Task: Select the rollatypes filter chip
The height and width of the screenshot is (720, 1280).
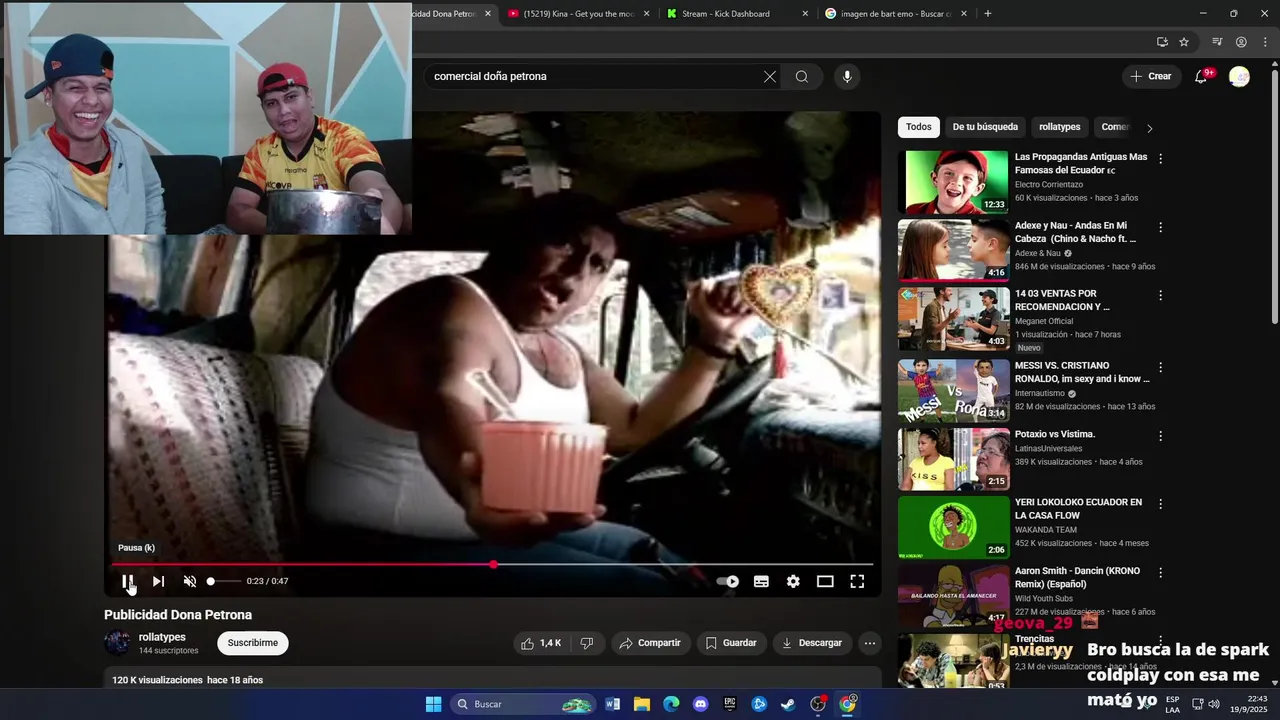Action: 1059,127
